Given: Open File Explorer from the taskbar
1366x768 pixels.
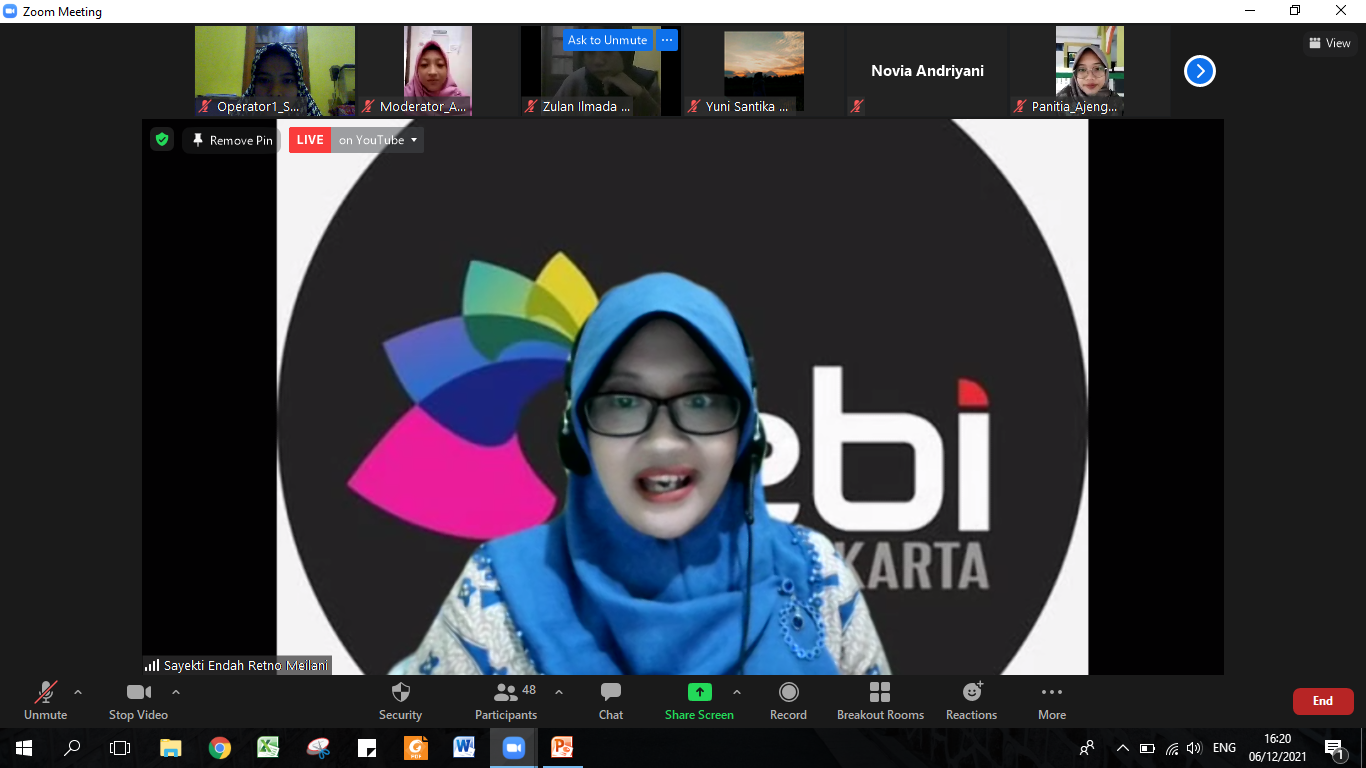Looking at the screenshot, I should pos(171,748).
